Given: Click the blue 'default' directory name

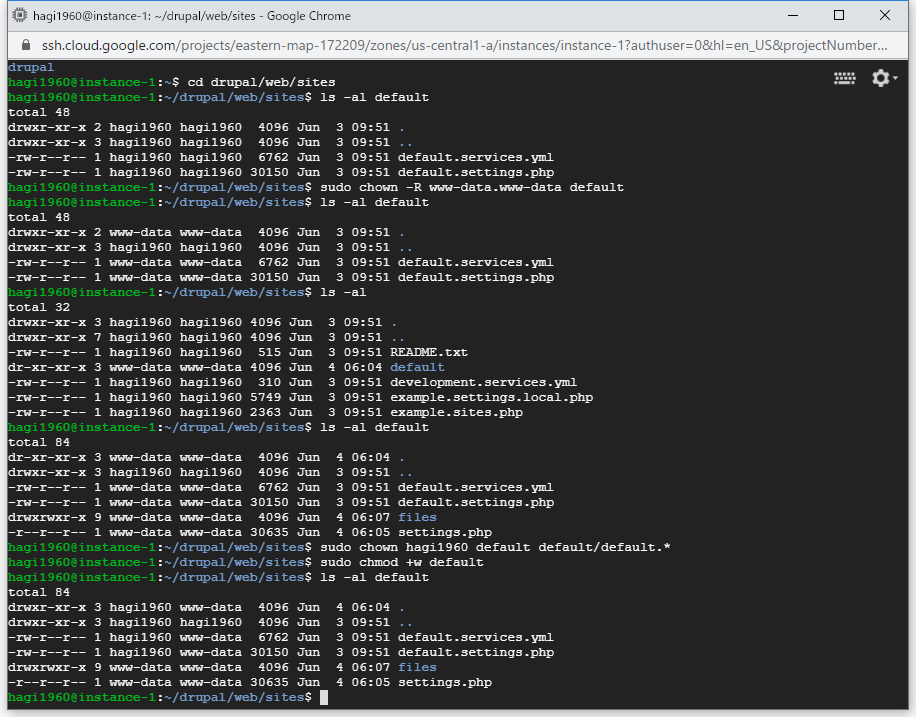Looking at the screenshot, I should (417, 368).
